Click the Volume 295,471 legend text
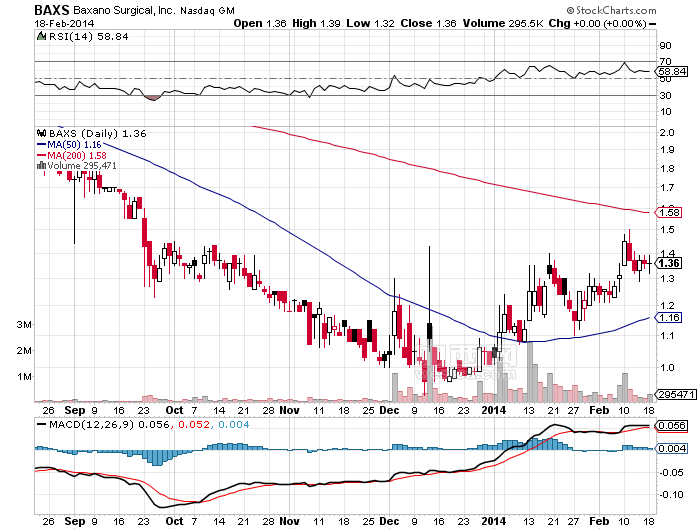Image resolution: width=700 pixels, height=530 pixels. pyautogui.click(x=82, y=166)
